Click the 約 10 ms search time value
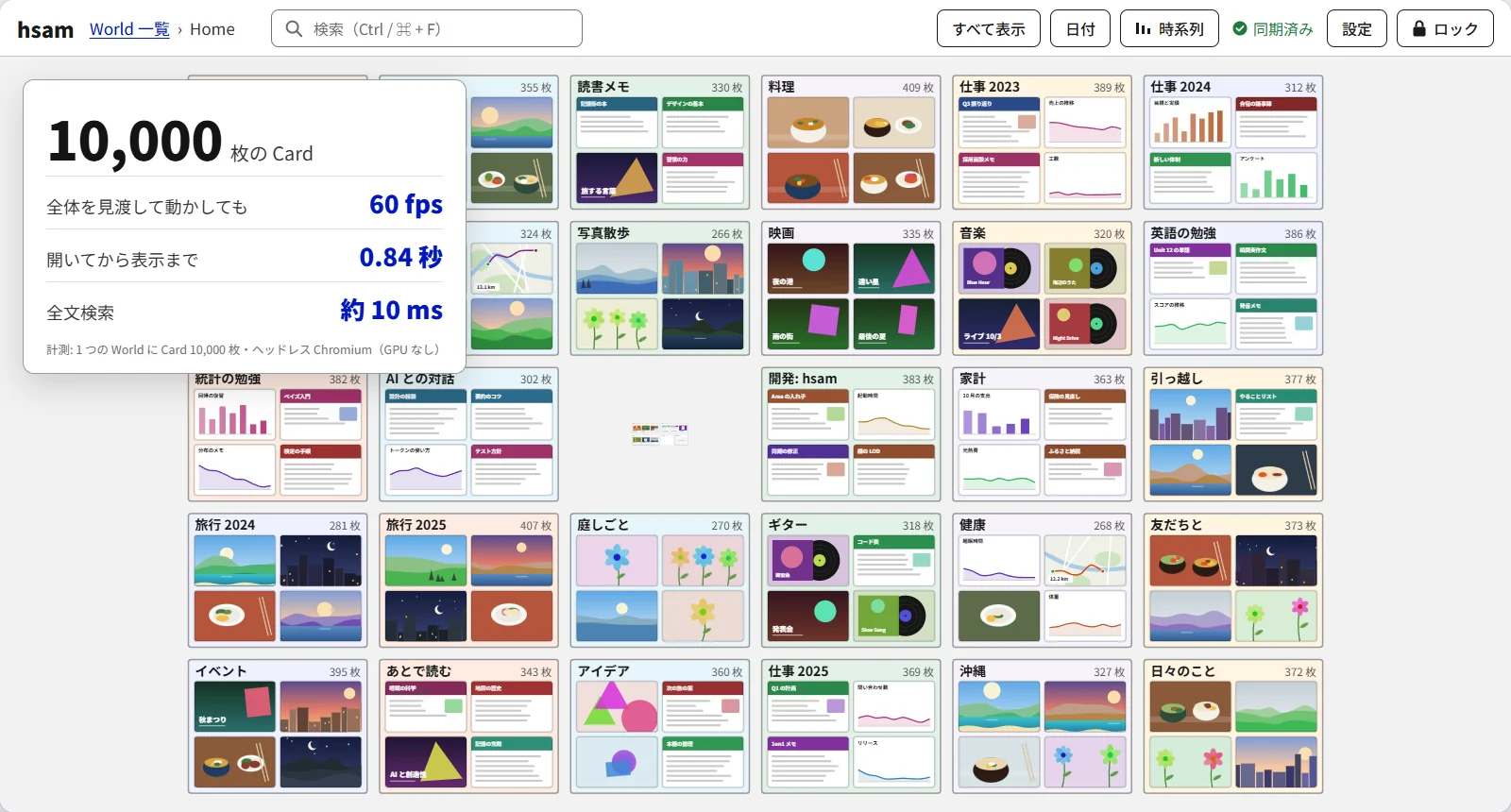Image resolution: width=1511 pixels, height=812 pixels. point(392,310)
